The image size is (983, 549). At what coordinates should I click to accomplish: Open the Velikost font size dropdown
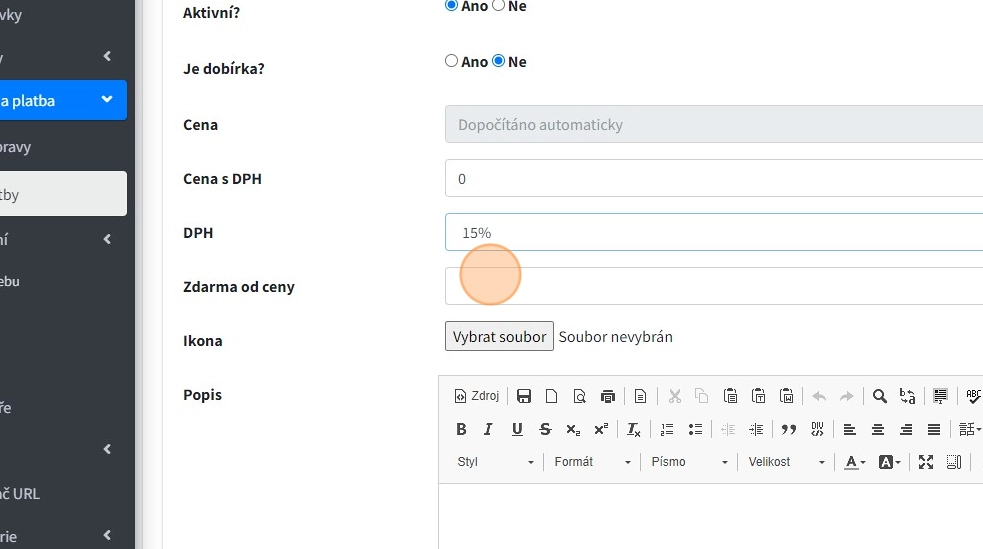coord(786,462)
